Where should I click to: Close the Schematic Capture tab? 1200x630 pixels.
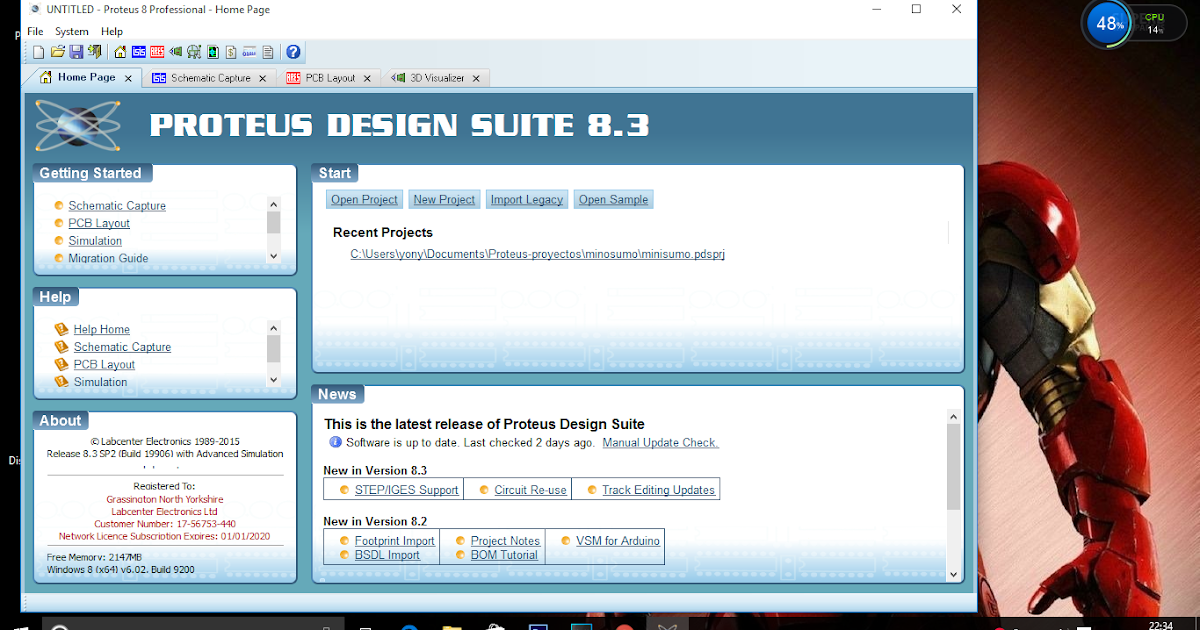click(263, 78)
